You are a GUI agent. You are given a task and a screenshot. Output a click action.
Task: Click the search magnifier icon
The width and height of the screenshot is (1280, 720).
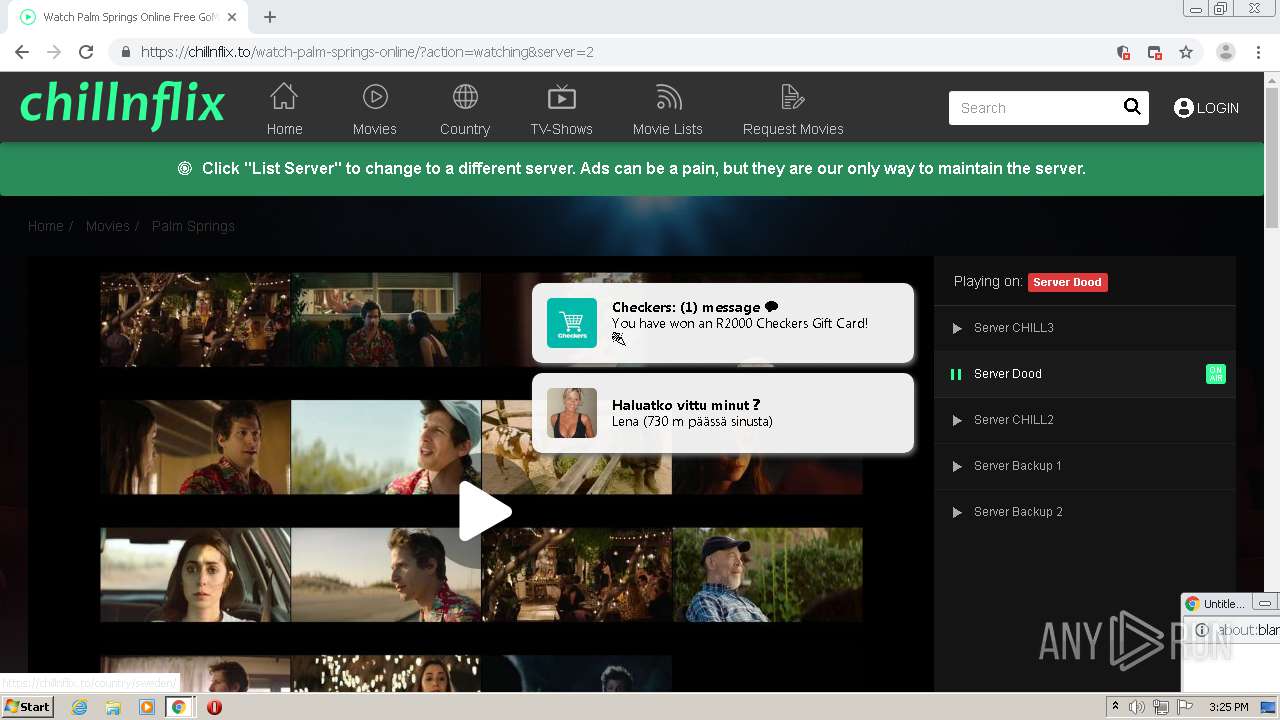point(1132,107)
